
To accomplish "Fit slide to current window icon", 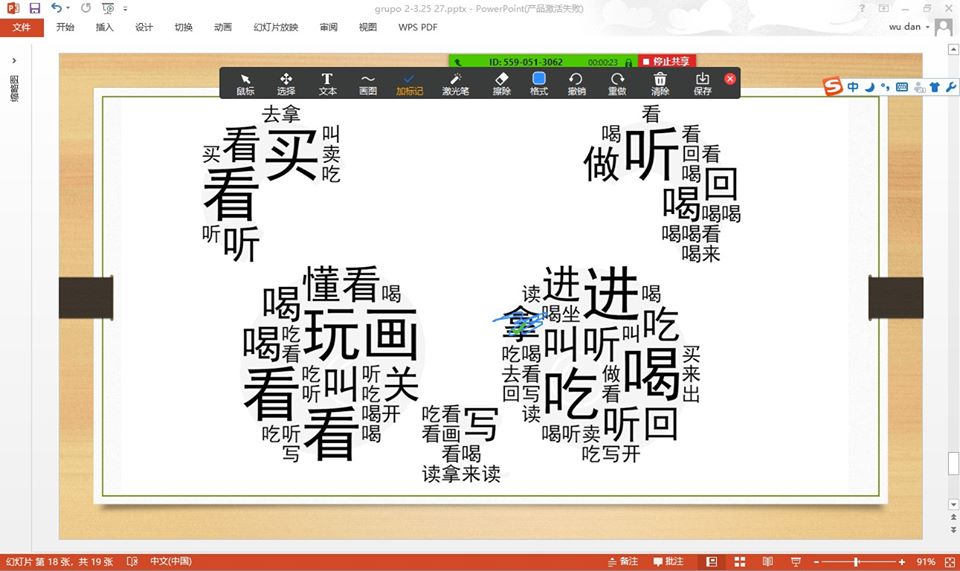I will [x=949, y=562].
